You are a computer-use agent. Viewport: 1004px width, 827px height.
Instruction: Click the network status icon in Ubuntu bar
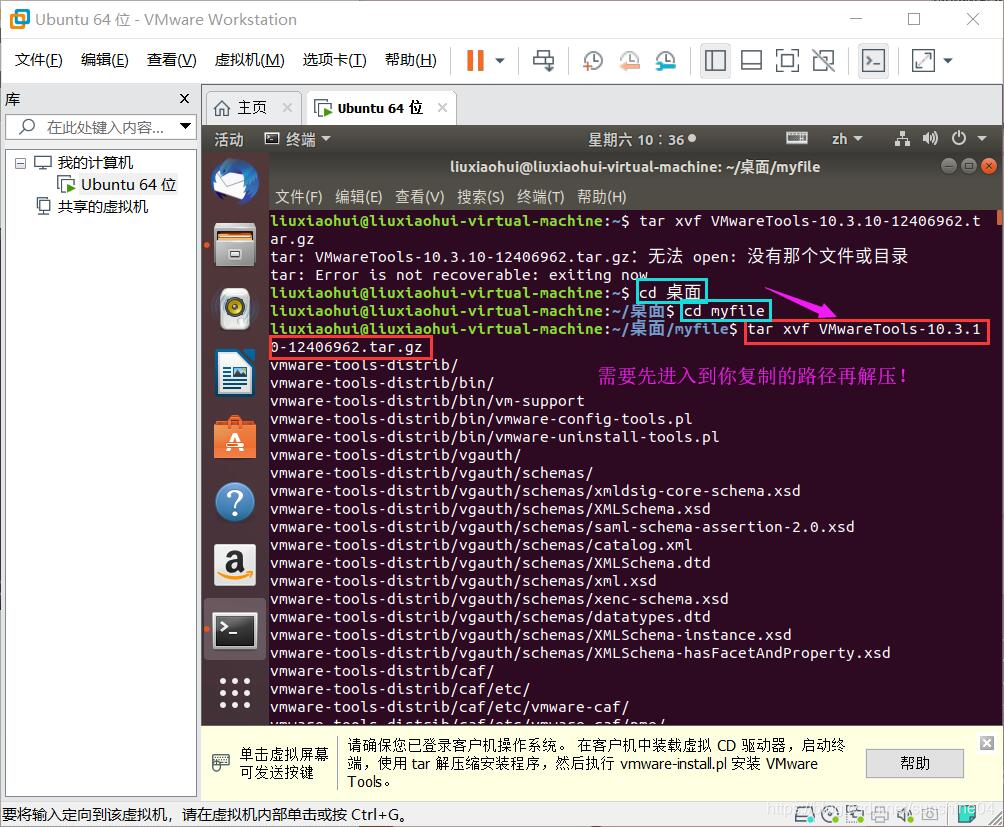click(902, 138)
